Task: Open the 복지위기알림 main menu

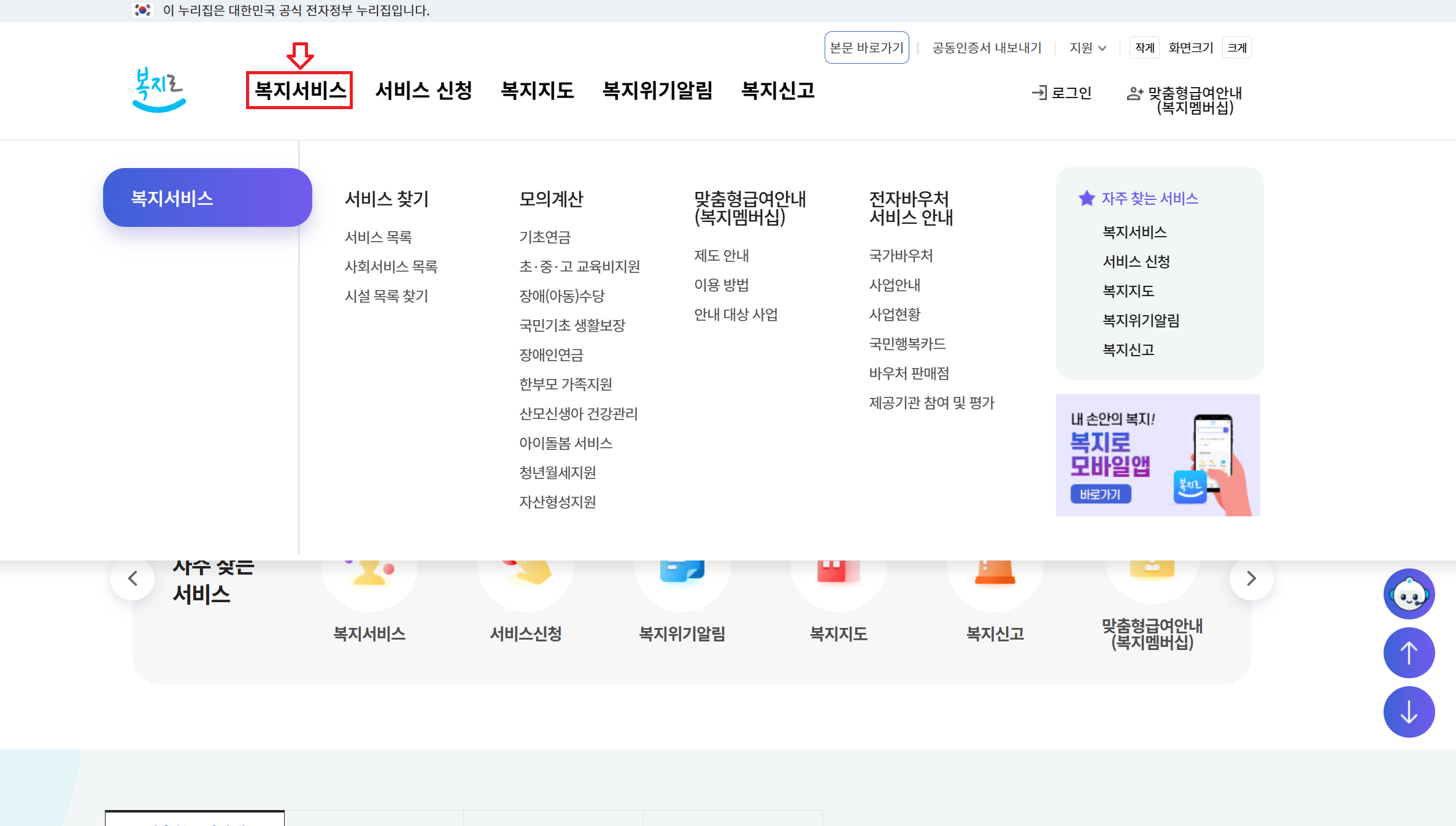Action: 657,91
